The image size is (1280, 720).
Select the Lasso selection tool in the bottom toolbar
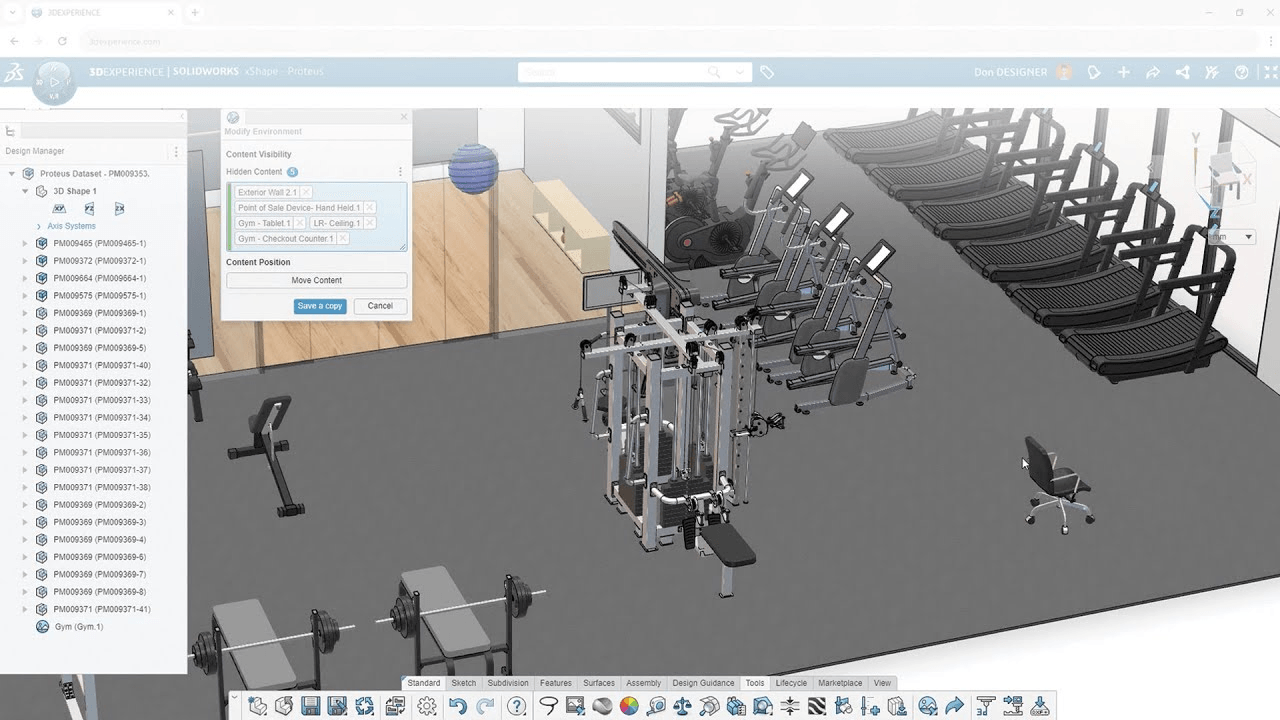pos(549,706)
